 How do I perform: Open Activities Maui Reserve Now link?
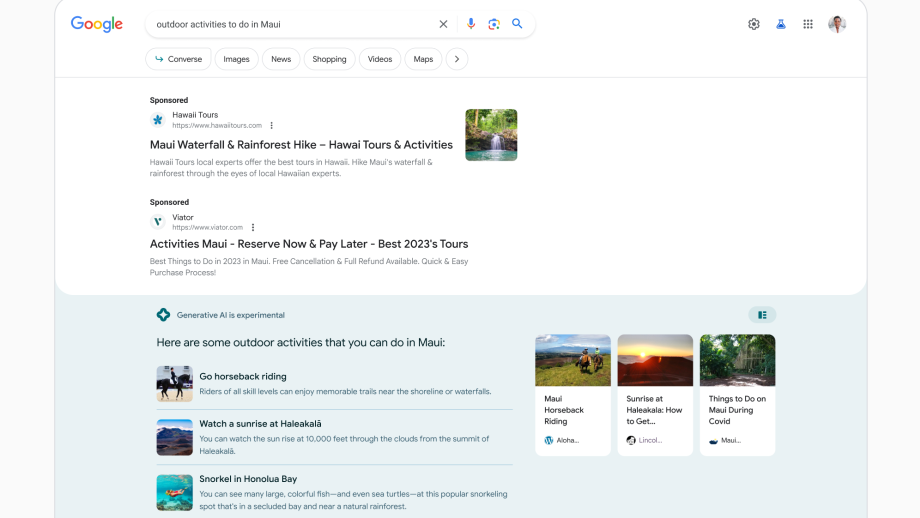pyautogui.click(x=309, y=244)
